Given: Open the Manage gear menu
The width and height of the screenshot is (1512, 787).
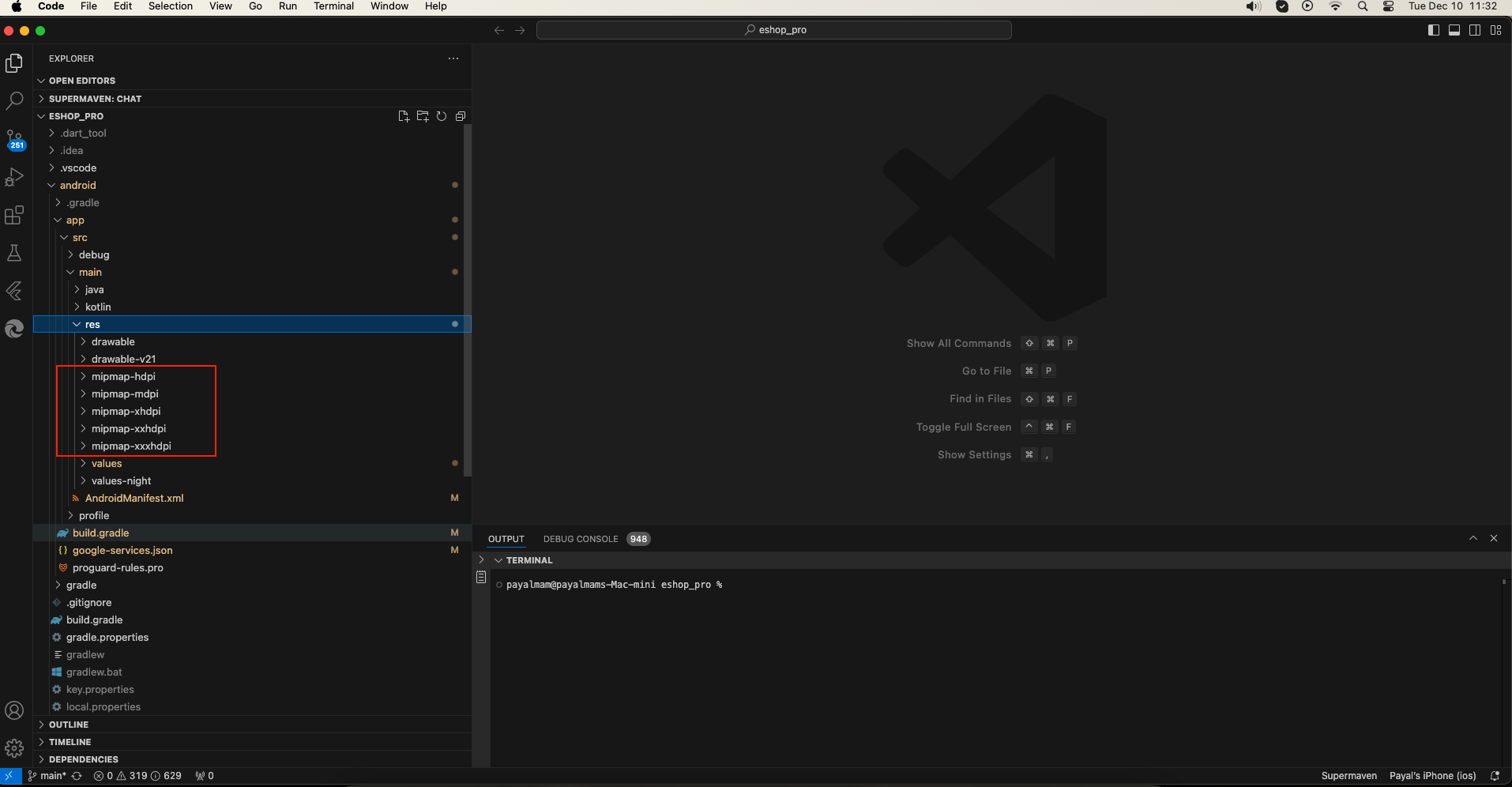Looking at the screenshot, I should coord(14,747).
